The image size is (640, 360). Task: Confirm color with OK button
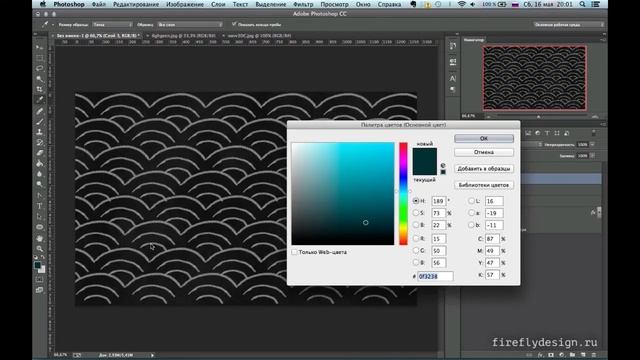pos(484,138)
